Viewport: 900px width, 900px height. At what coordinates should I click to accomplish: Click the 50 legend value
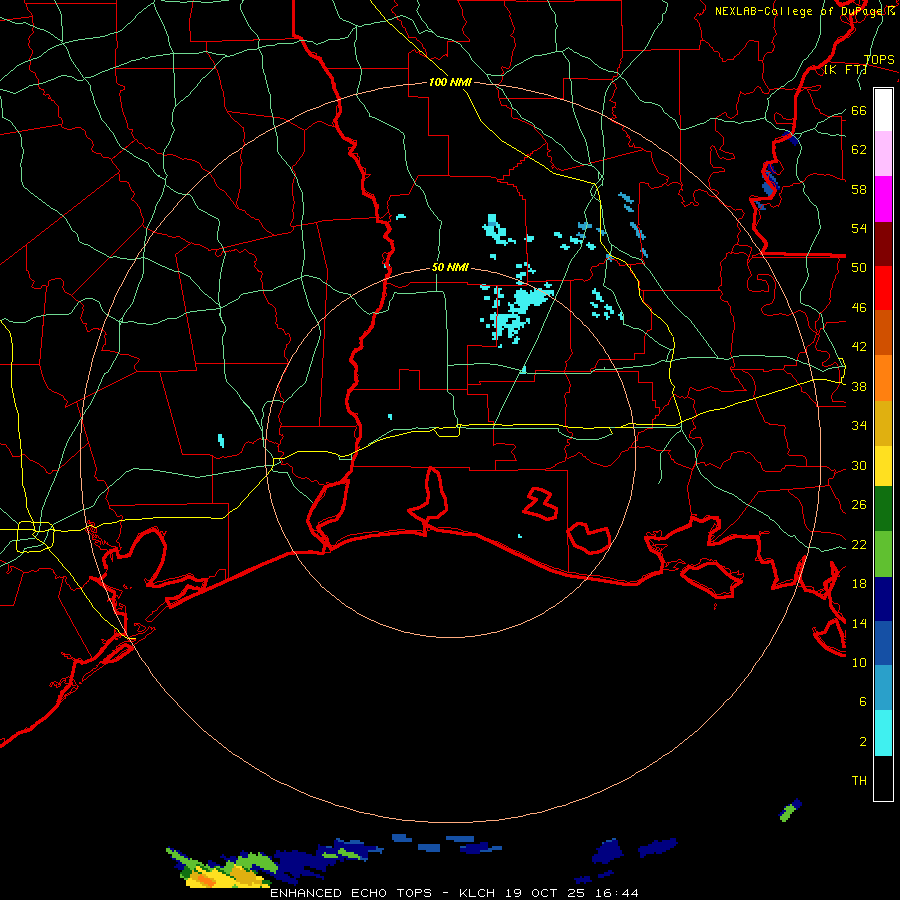pyautogui.click(x=859, y=267)
